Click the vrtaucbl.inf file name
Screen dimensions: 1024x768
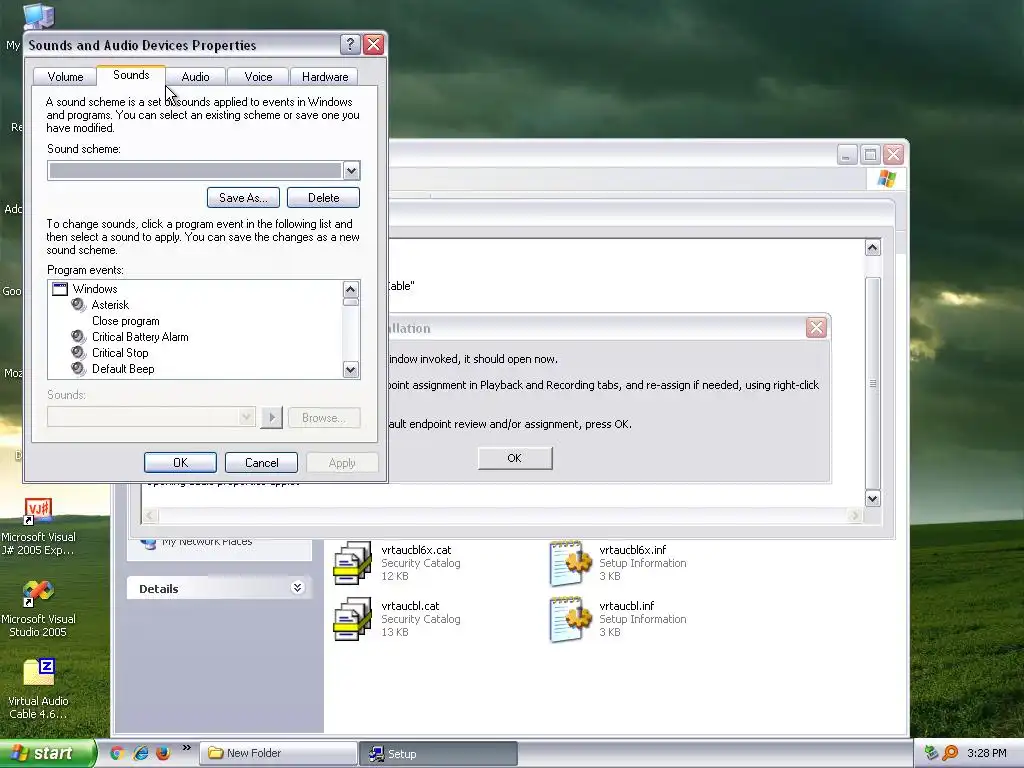click(x=626, y=606)
